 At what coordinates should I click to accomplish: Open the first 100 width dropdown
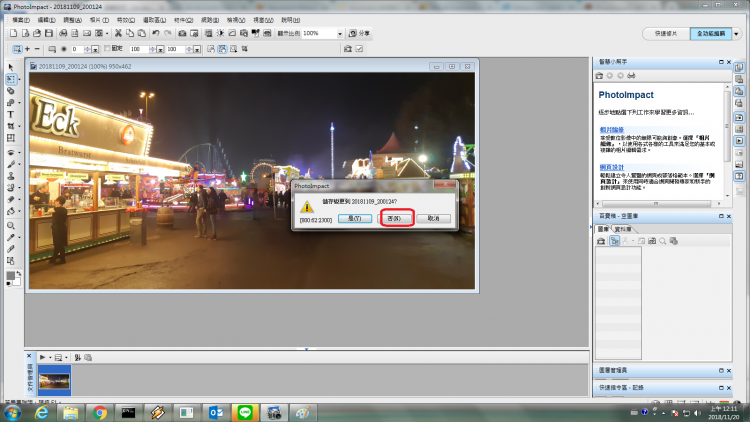[x=160, y=49]
